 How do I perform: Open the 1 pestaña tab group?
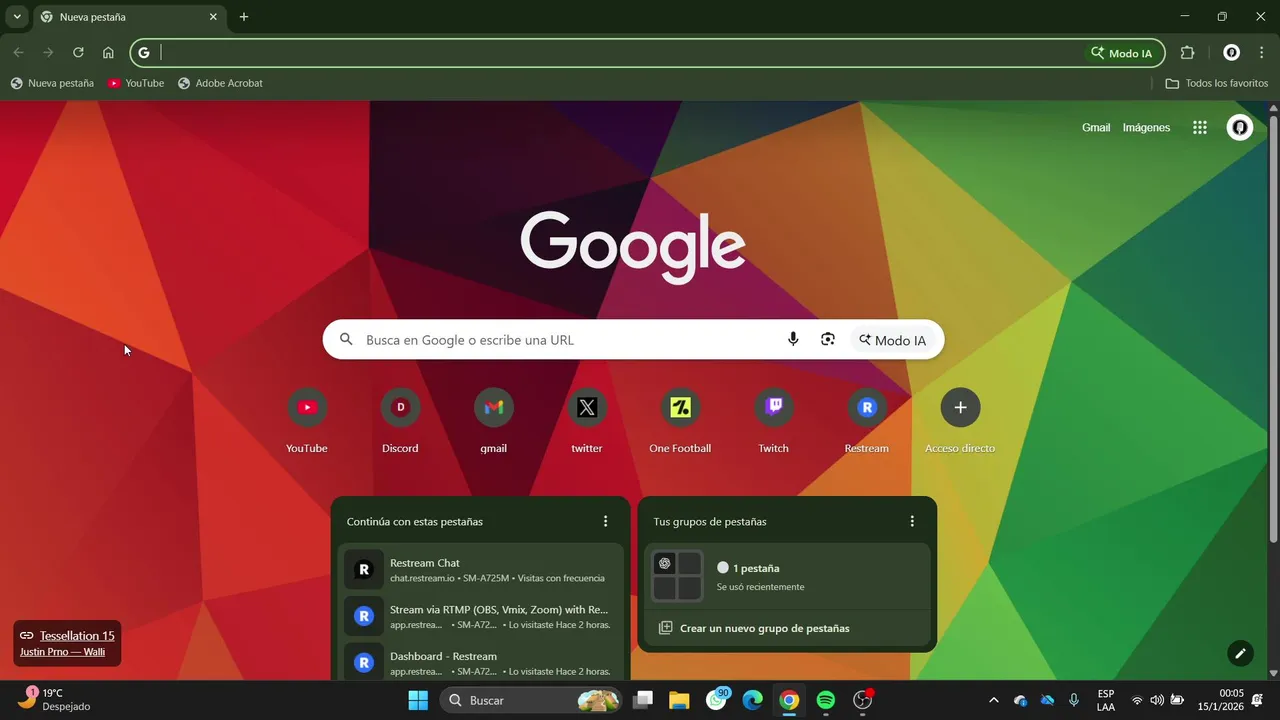click(787, 577)
